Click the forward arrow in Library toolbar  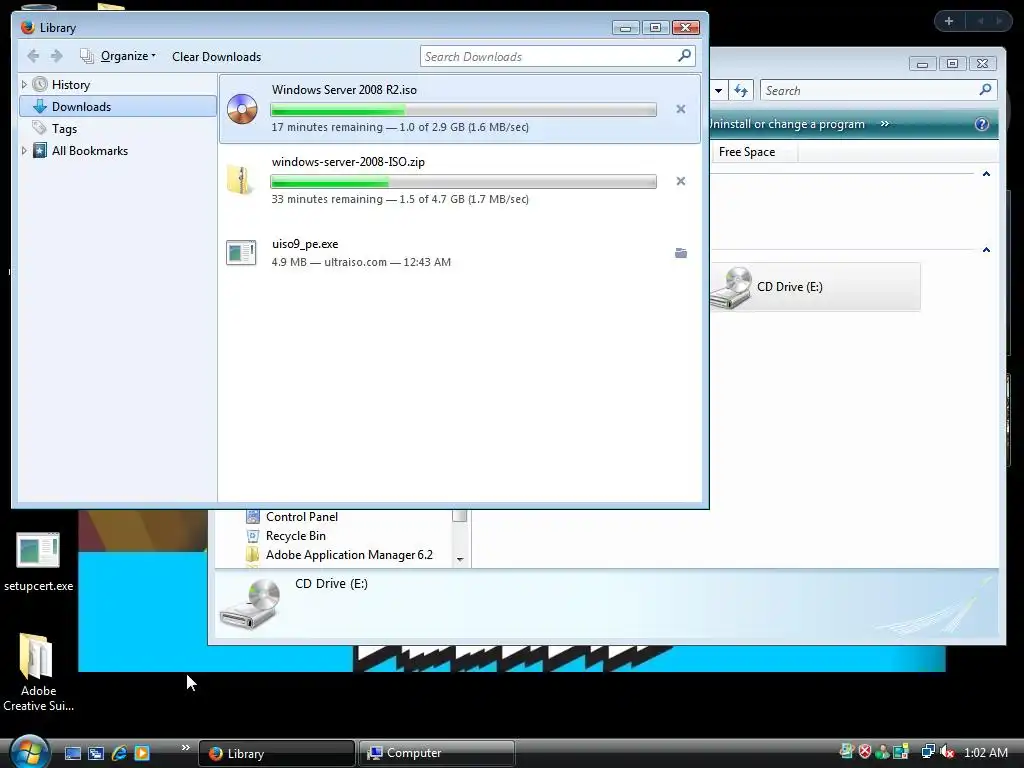coord(57,56)
